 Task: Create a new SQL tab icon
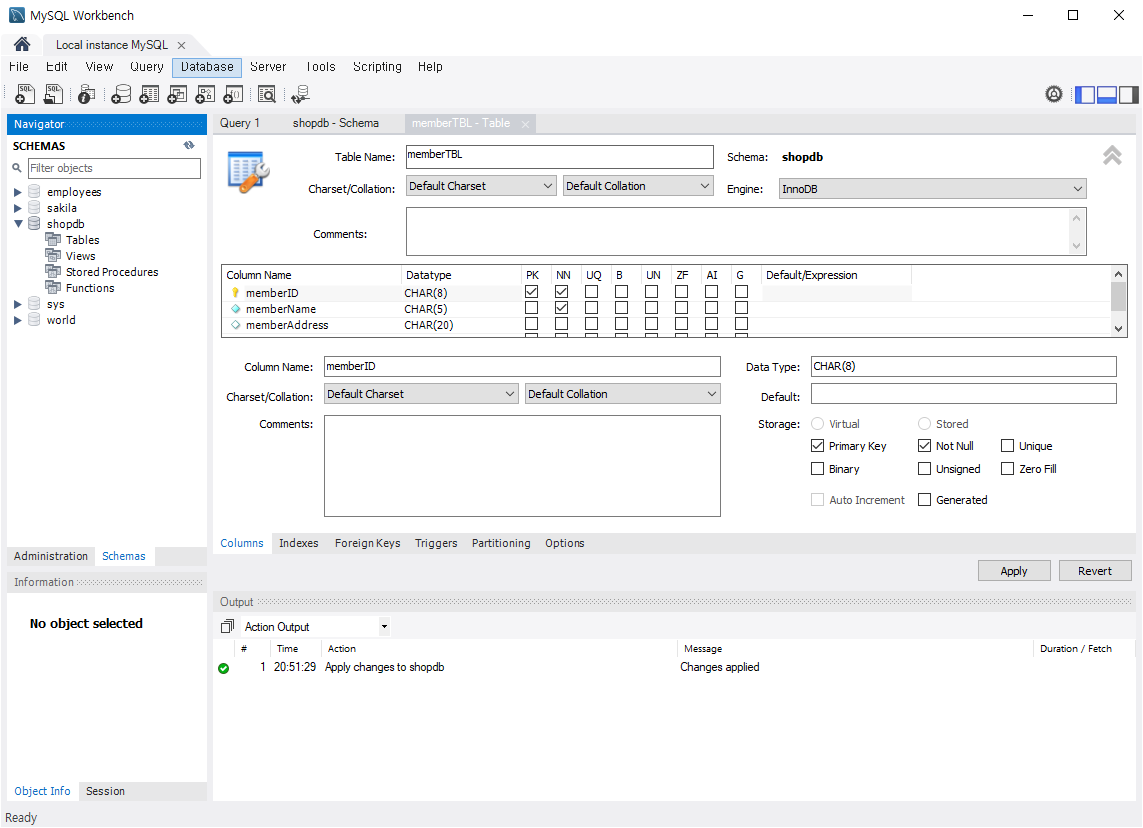pos(25,94)
